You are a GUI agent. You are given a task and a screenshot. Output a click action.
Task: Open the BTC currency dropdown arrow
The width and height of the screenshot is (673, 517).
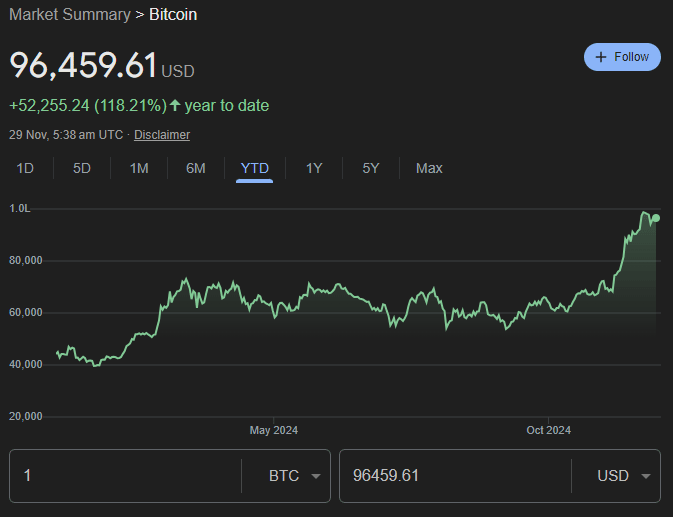coord(316,476)
